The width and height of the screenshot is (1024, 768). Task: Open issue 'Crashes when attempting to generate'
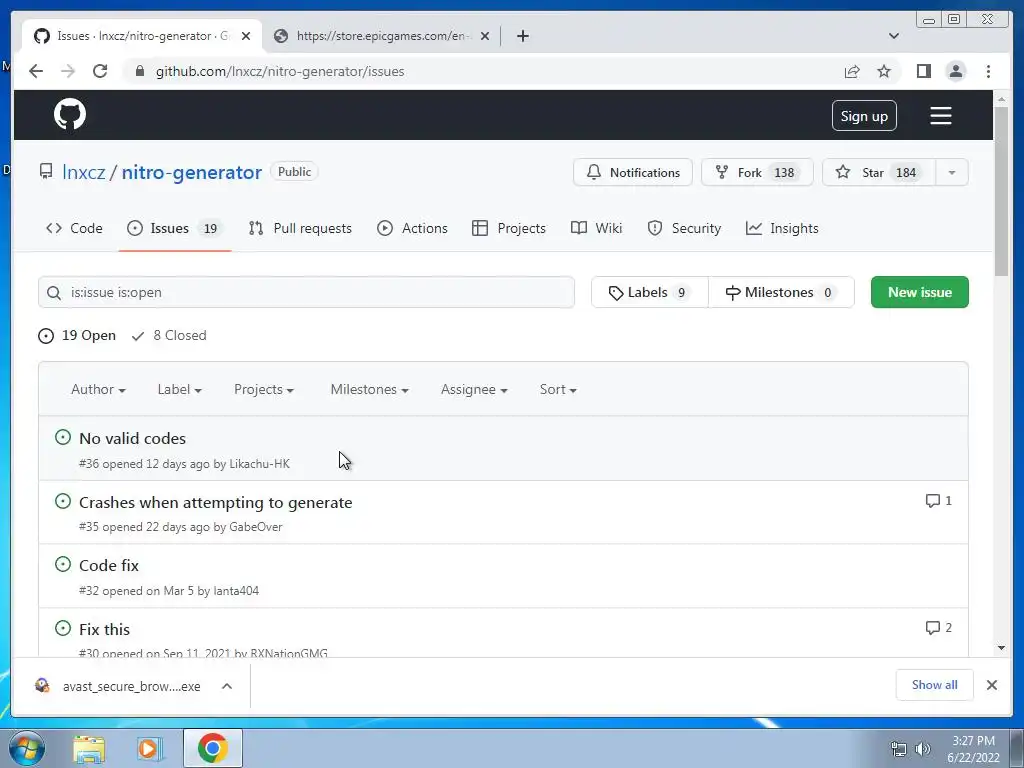[216, 502]
